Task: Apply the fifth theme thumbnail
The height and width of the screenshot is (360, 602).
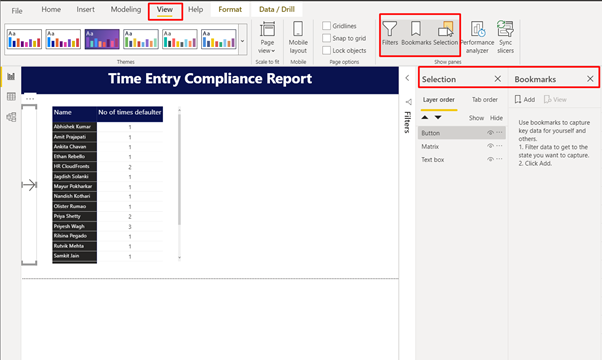Action: coord(180,39)
